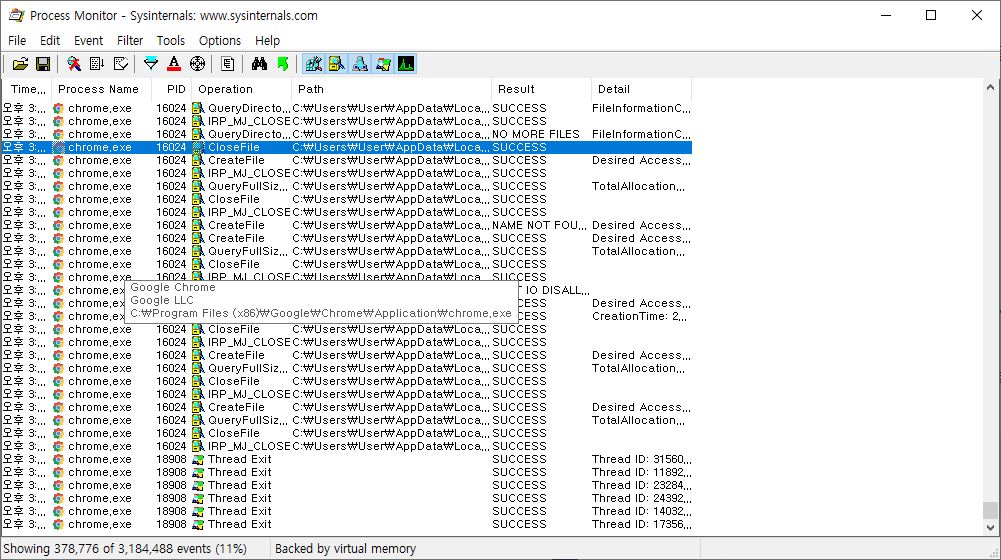This screenshot has width=1001, height=560.
Task: Click the Process Name column header
Action: (x=98, y=89)
